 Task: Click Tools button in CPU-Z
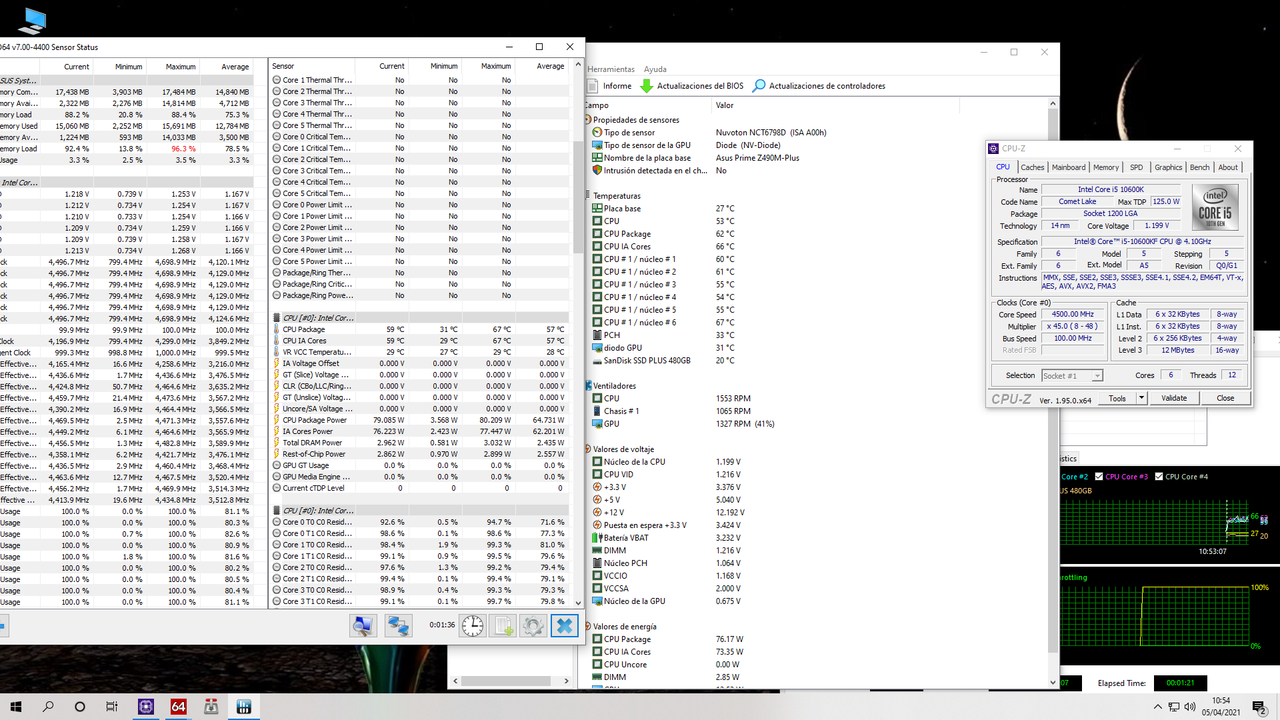(x=1116, y=398)
